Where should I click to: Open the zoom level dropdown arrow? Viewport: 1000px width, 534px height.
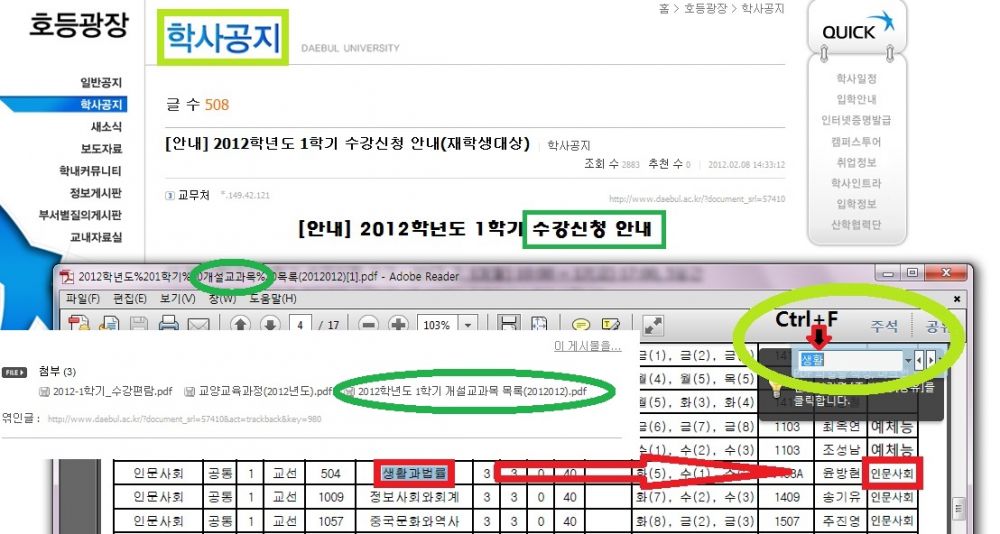point(468,324)
